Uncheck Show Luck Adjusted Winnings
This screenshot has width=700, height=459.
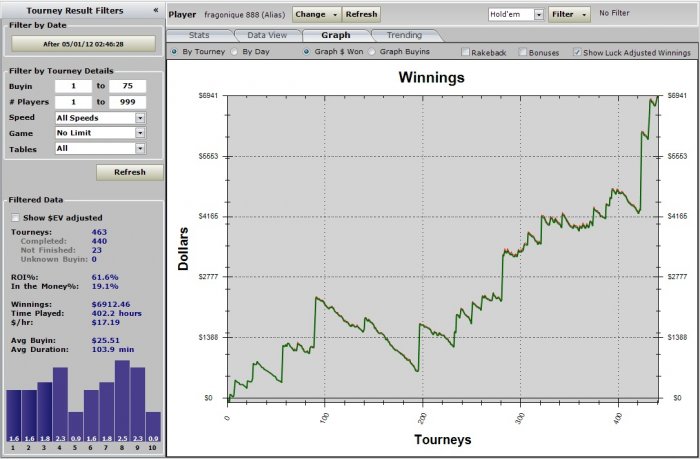[577, 52]
